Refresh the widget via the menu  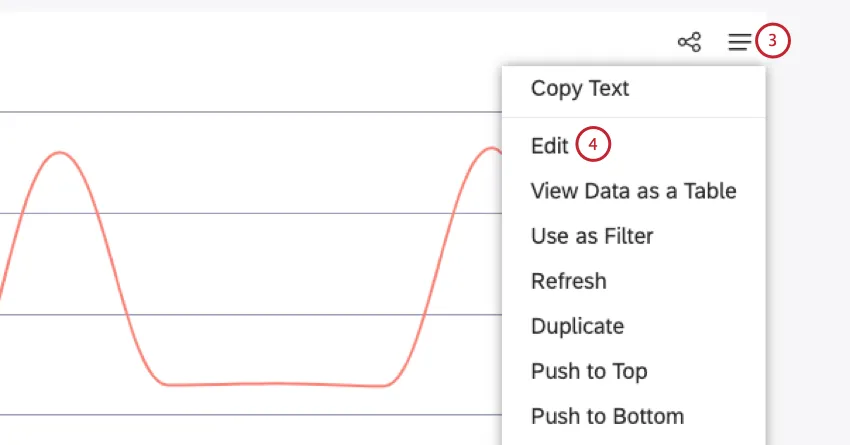(568, 281)
